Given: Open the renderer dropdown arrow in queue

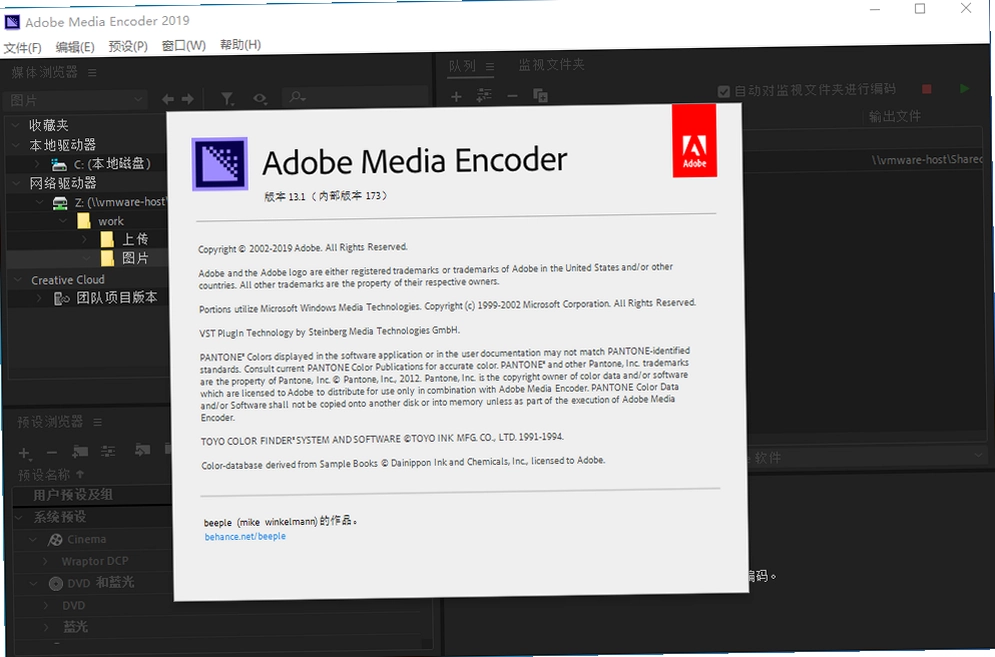Looking at the screenshot, I should [979, 455].
